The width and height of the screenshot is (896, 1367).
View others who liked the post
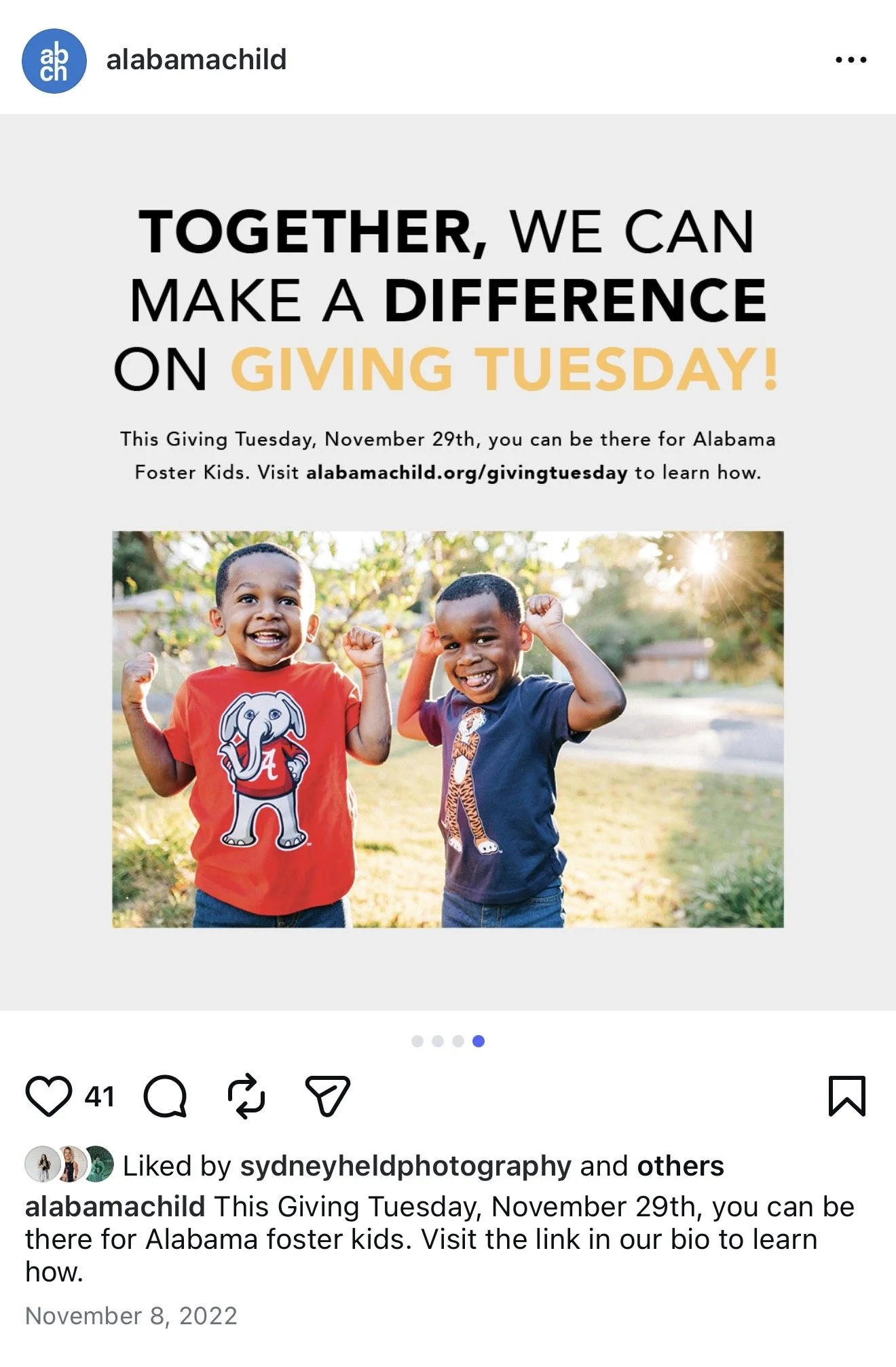coord(680,1166)
